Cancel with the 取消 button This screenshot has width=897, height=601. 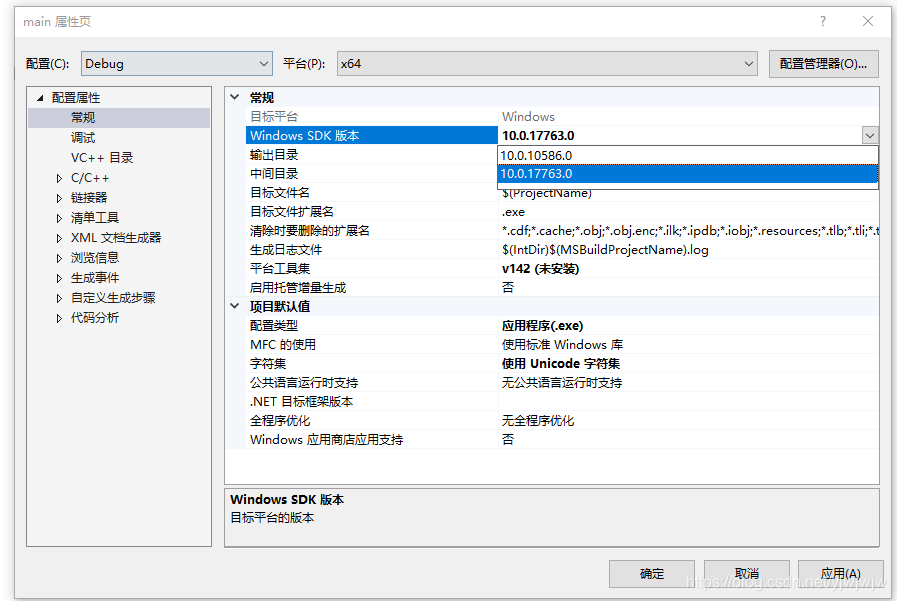click(x=747, y=574)
